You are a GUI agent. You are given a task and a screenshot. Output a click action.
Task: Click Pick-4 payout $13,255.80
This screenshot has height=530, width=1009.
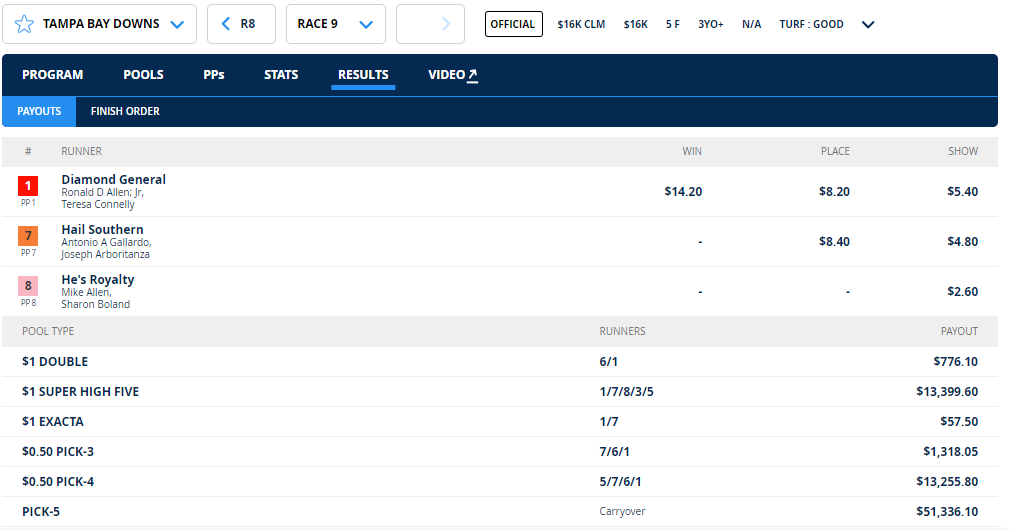(x=947, y=482)
